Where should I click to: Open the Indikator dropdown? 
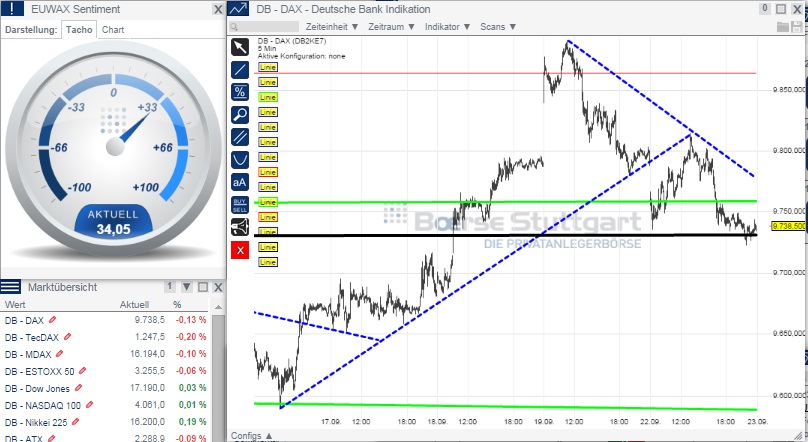[447, 27]
